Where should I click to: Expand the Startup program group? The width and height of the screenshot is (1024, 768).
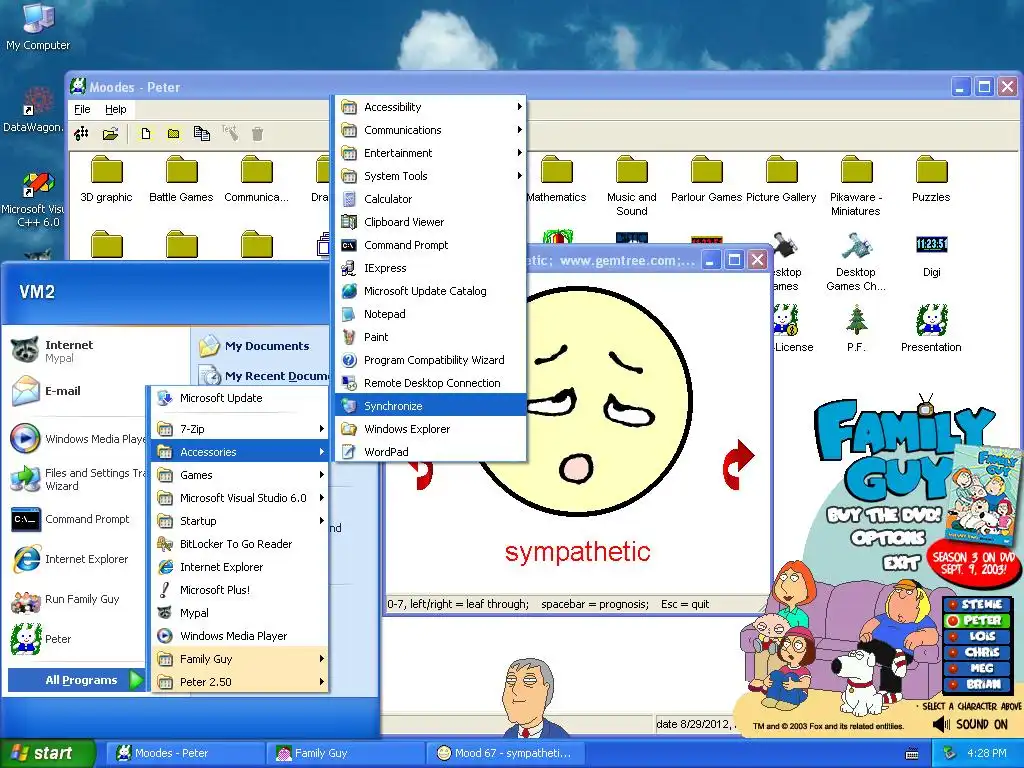240,520
